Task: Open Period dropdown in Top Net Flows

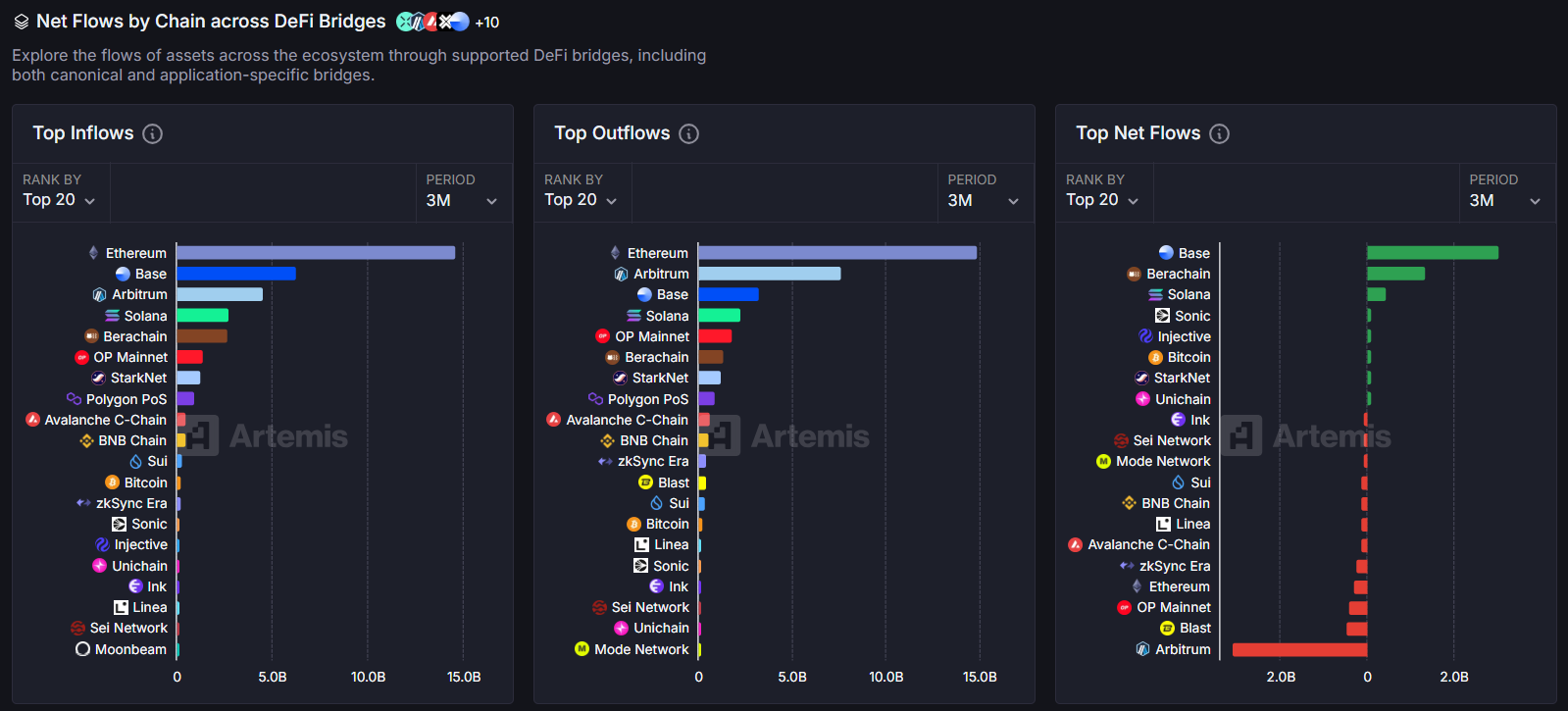Action: pyautogui.click(x=1506, y=191)
